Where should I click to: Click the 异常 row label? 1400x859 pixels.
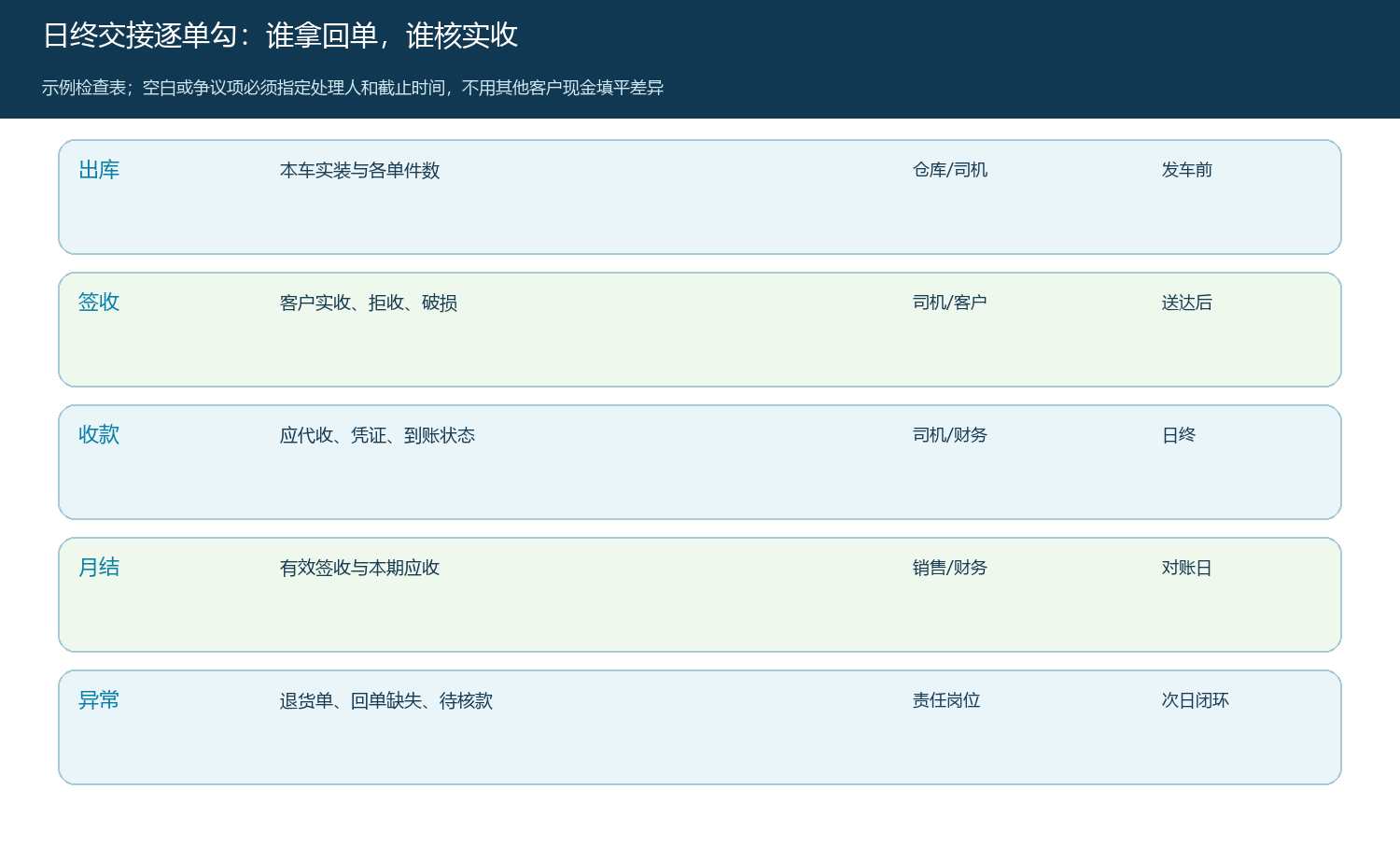(x=99, y=700)
